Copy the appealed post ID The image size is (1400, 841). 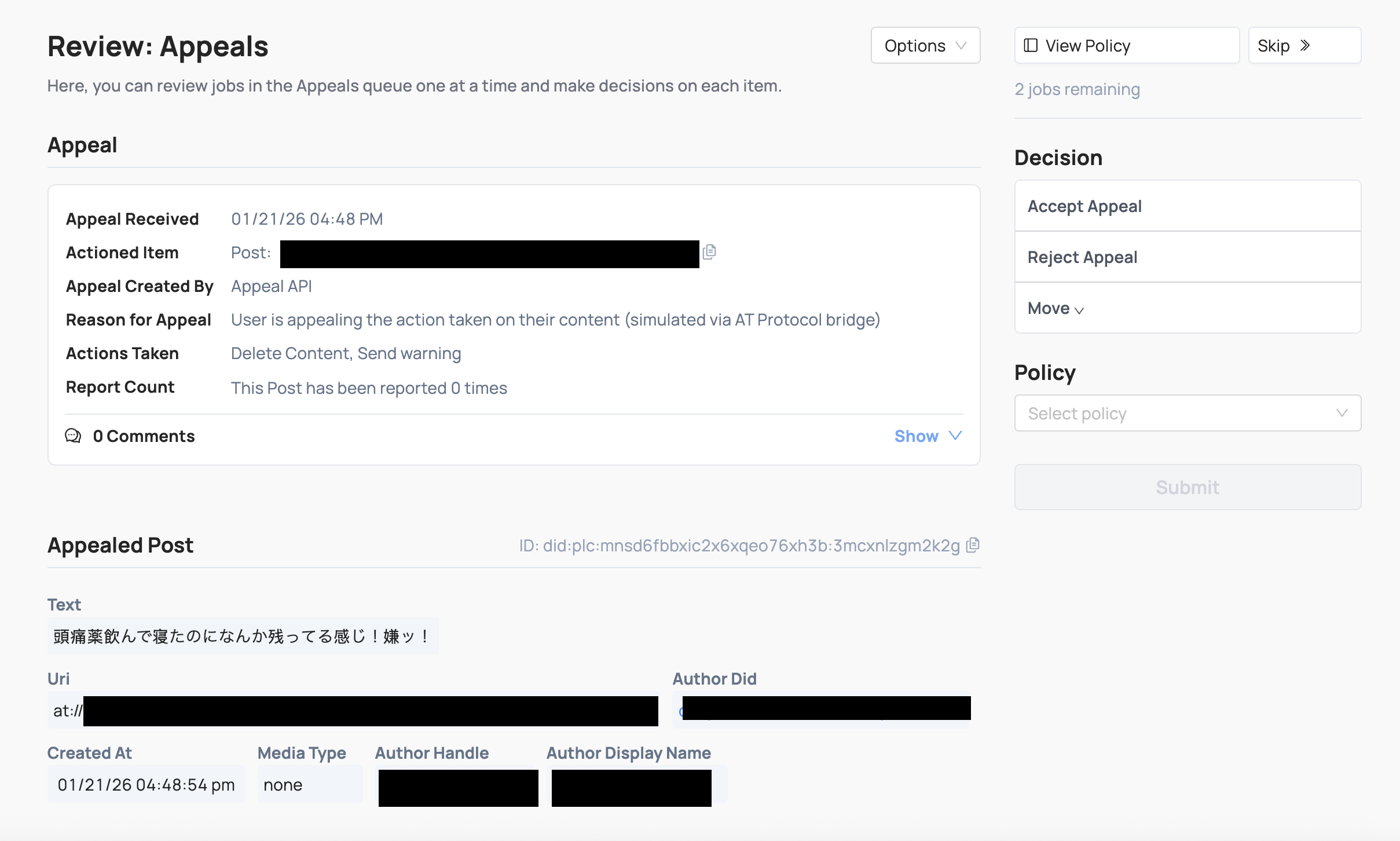point(973,545)
